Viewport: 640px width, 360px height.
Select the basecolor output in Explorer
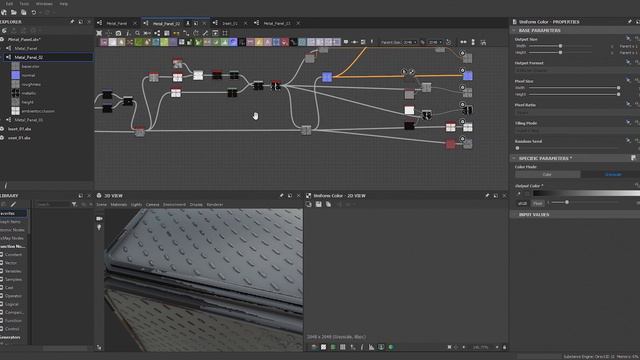coord(30,66)
